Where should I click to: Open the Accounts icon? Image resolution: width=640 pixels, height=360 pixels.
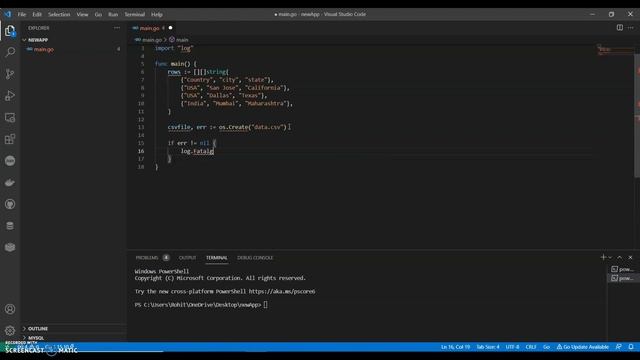10,309
